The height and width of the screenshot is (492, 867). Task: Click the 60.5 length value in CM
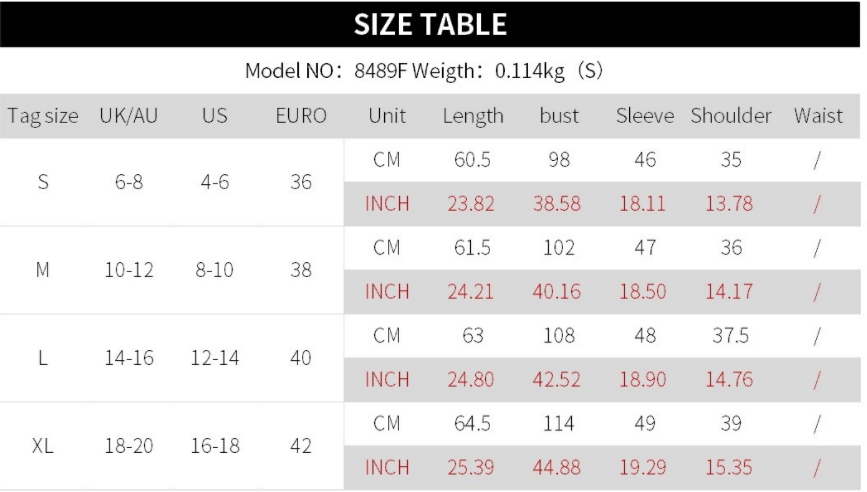pyautogui.click(x=473, y=160)
